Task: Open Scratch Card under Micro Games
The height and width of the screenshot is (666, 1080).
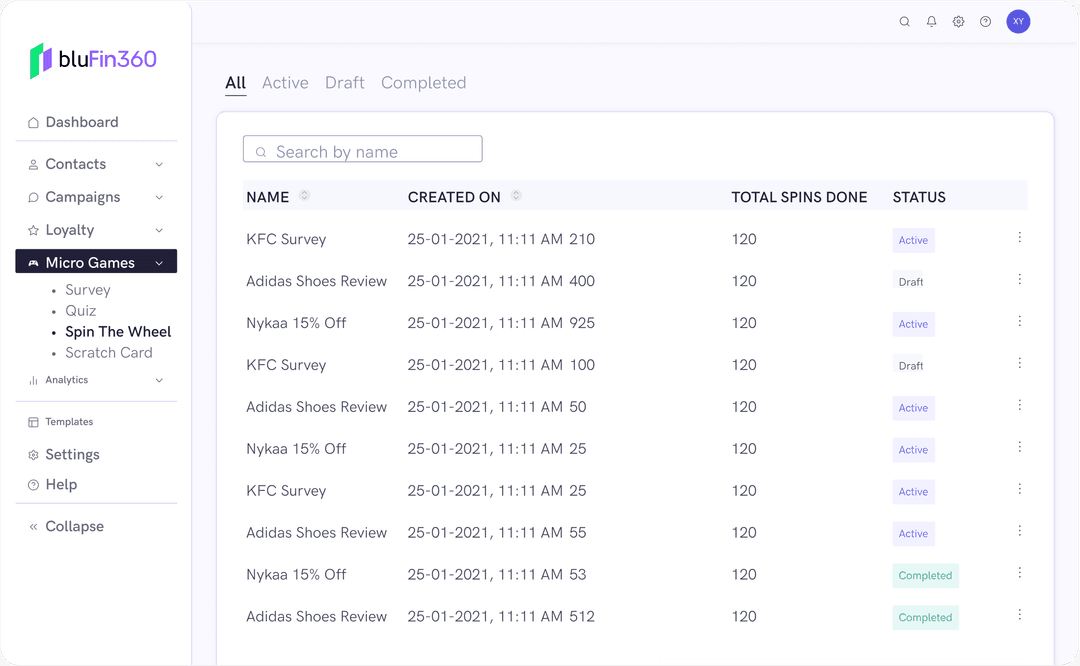Action: (x=108, y=353)
